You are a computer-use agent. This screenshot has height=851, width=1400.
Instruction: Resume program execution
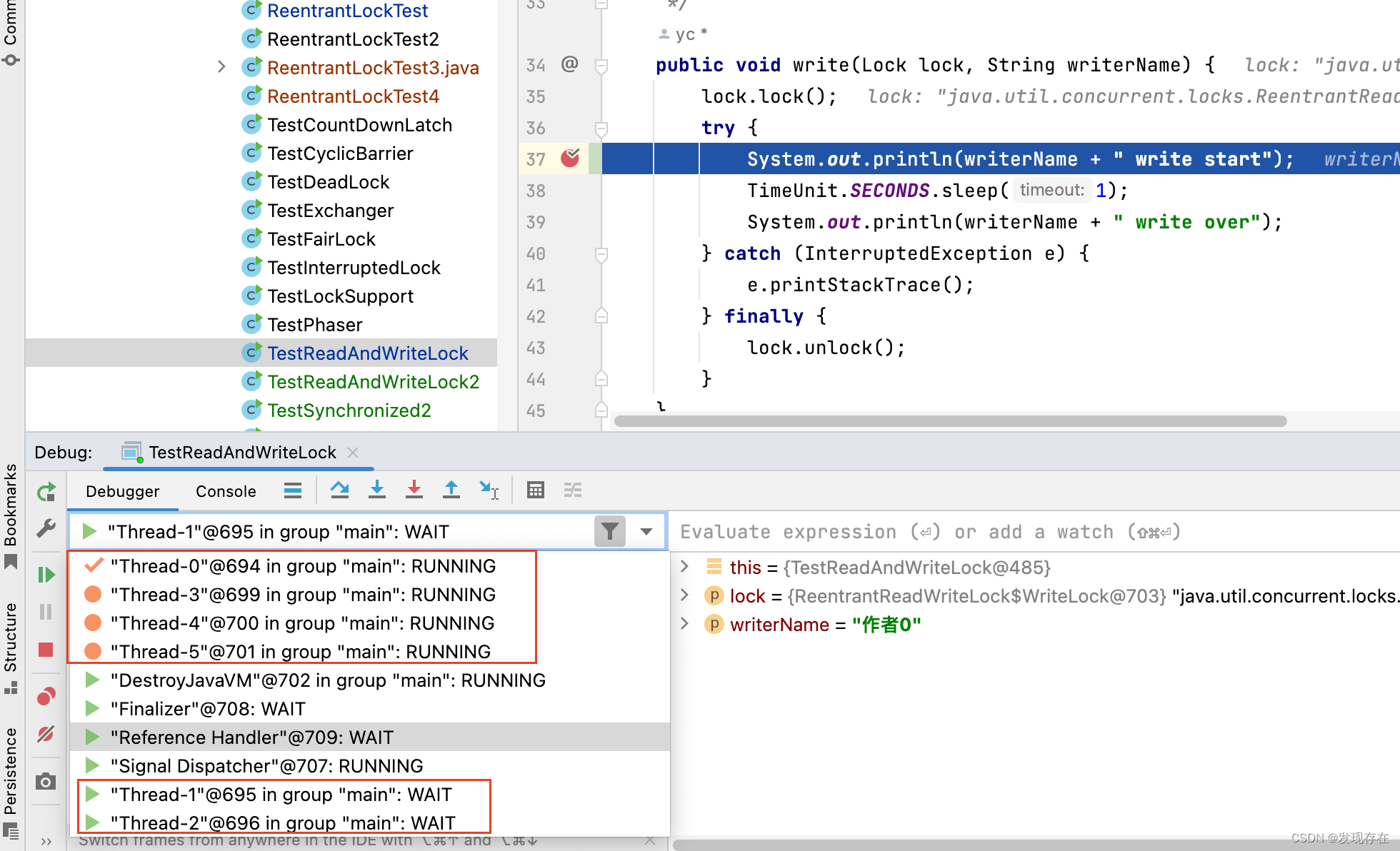tap(46, 574)
